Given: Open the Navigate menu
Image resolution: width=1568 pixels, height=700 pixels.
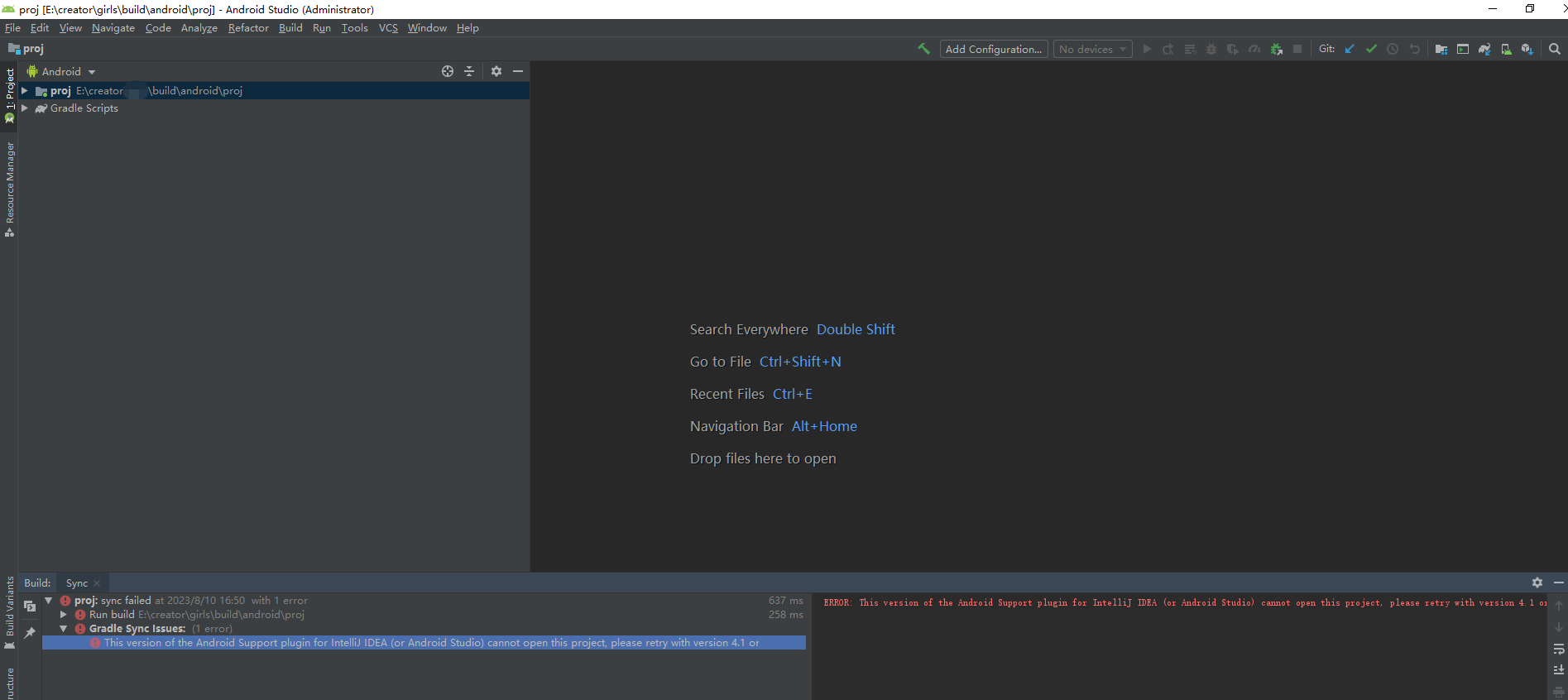Looking at the screenshot, I should [x=113, y=28].
